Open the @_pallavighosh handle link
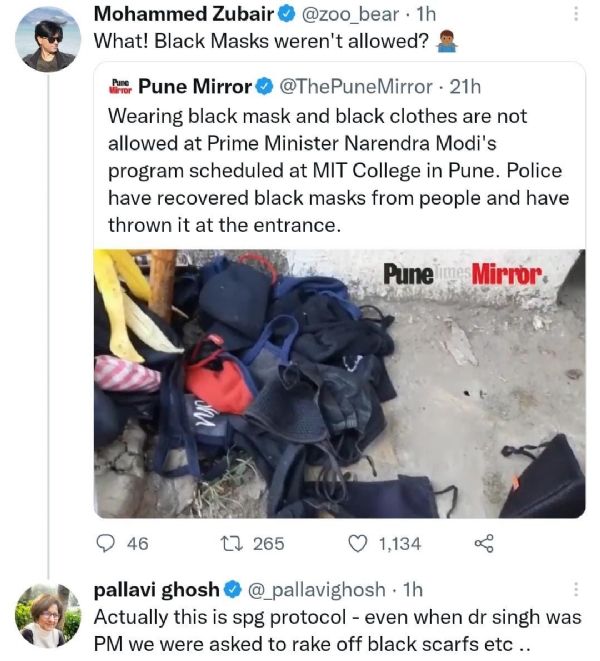The image size is (600, 661). (322, 589)
